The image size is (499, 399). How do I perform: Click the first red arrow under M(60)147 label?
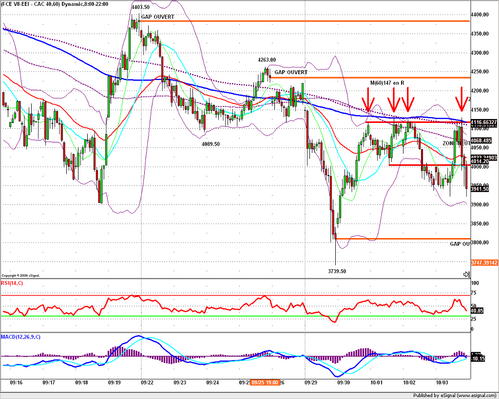point(368,99)
